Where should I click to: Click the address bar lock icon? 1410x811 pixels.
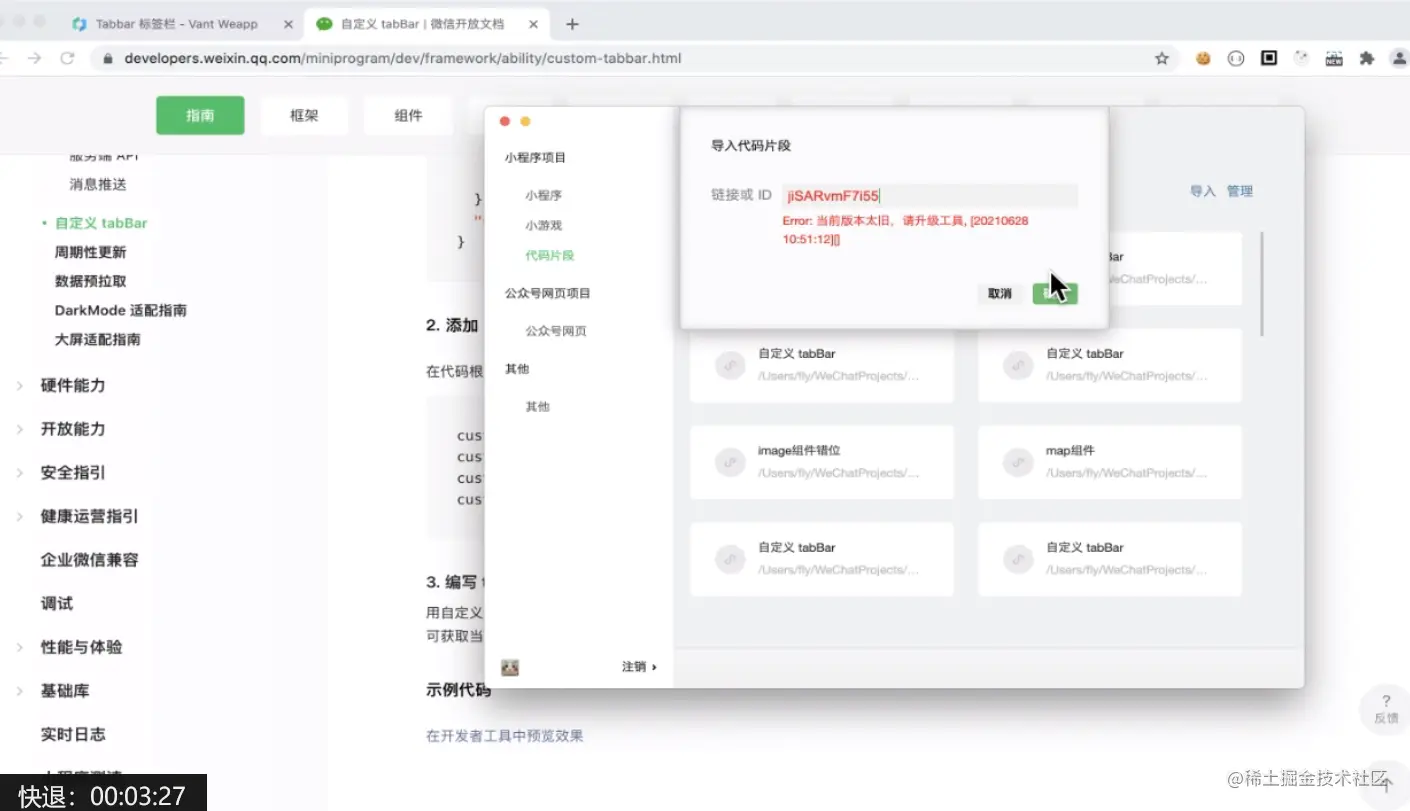tap(108, 58)
